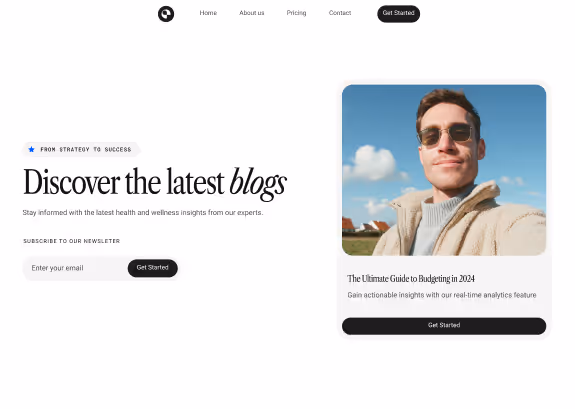Screen dimensions: 575x409
Task: Click Get Started beside the email field
Action: (x=153, y=268)
